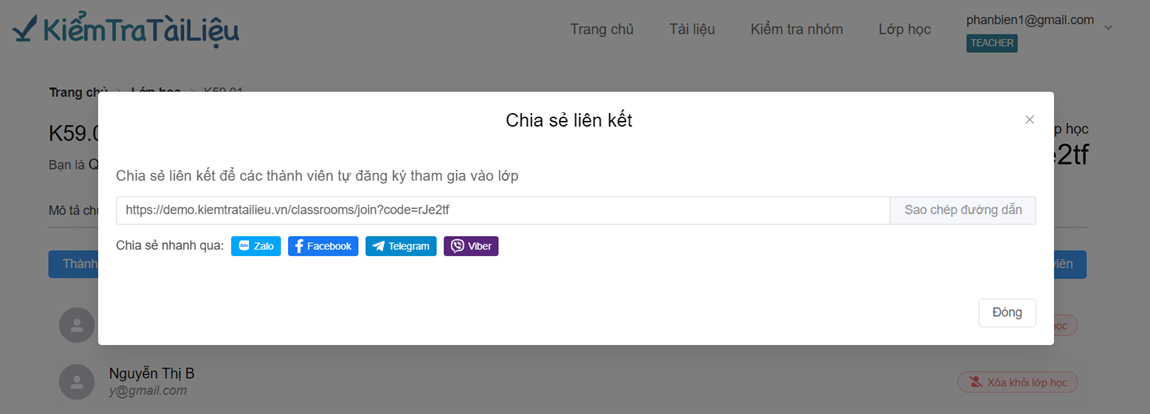This screenshot has width=1150, height=414.
Task: Open the Trang chủ menu item
Action: pos(601,29)
